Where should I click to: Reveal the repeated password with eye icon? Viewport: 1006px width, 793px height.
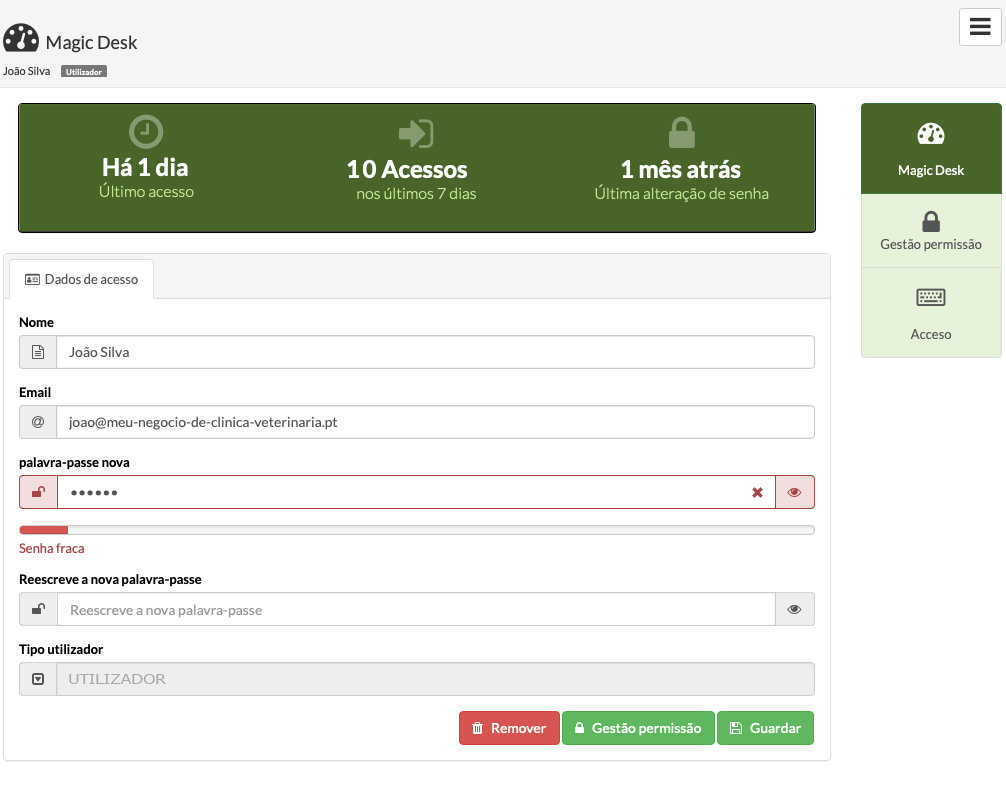click(x=794, y=609)
